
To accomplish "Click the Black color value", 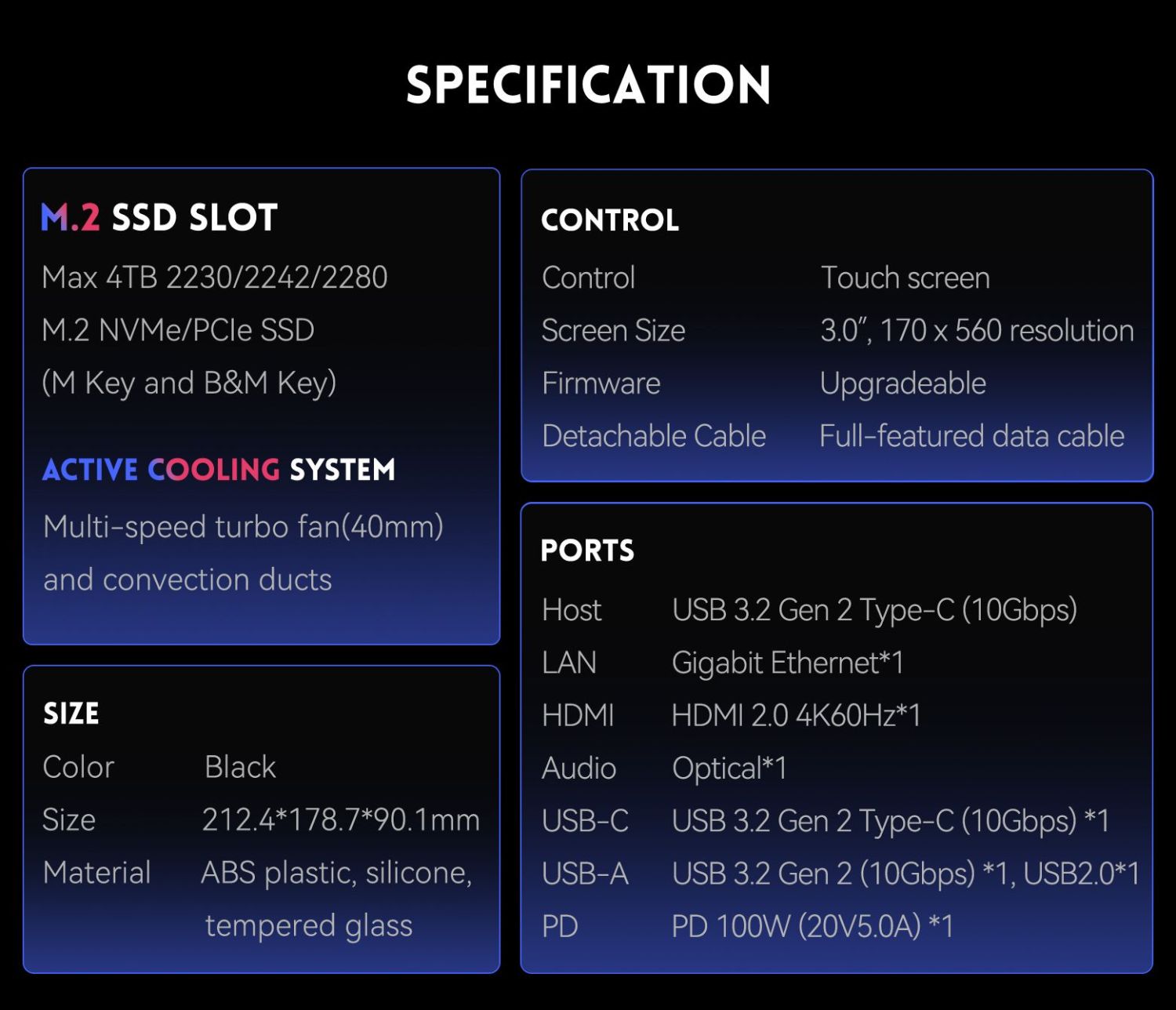I will (x=240, y=767).
